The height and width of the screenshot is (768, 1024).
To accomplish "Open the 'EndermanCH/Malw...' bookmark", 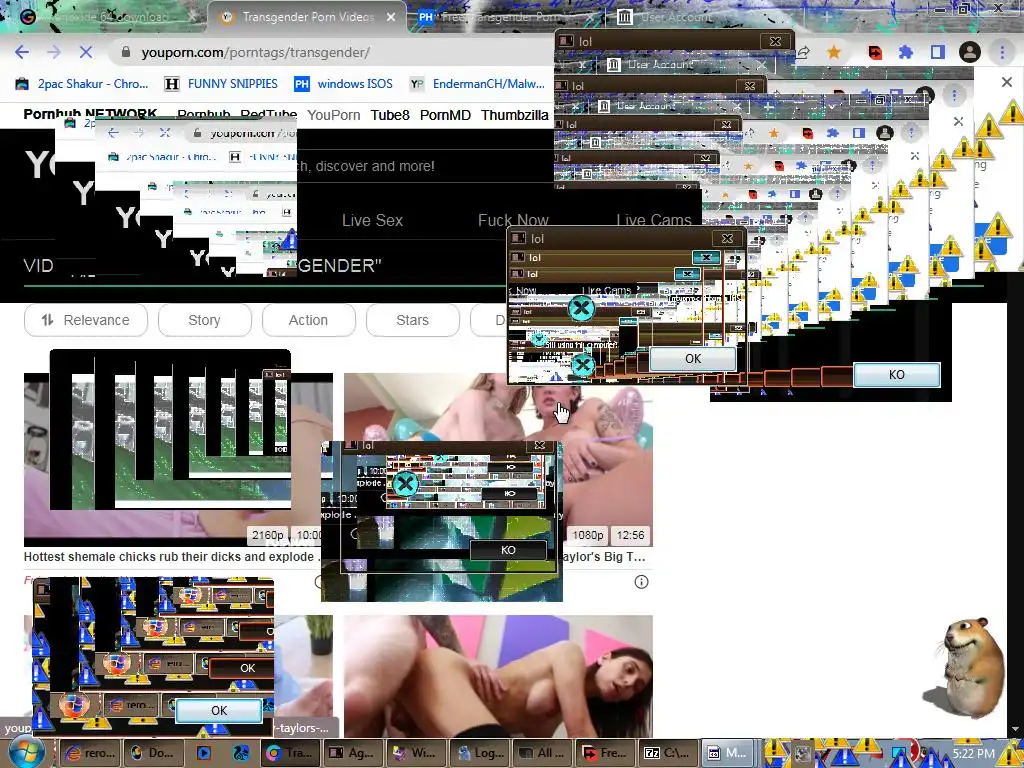I will click(477, 84).
